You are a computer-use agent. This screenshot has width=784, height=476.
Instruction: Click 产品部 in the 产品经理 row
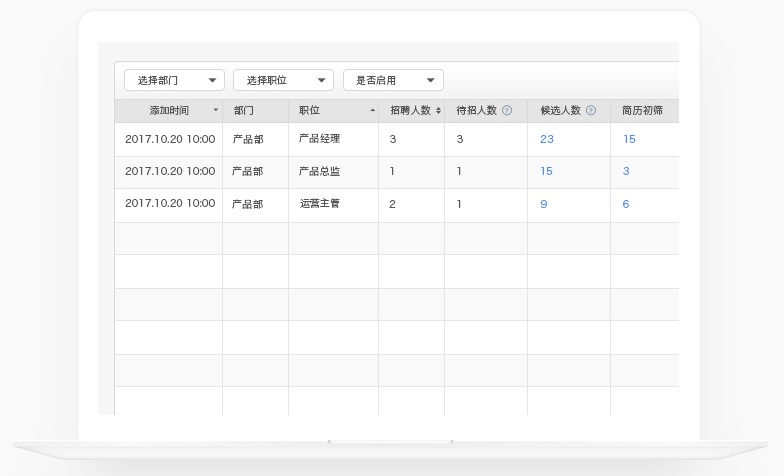248,139
